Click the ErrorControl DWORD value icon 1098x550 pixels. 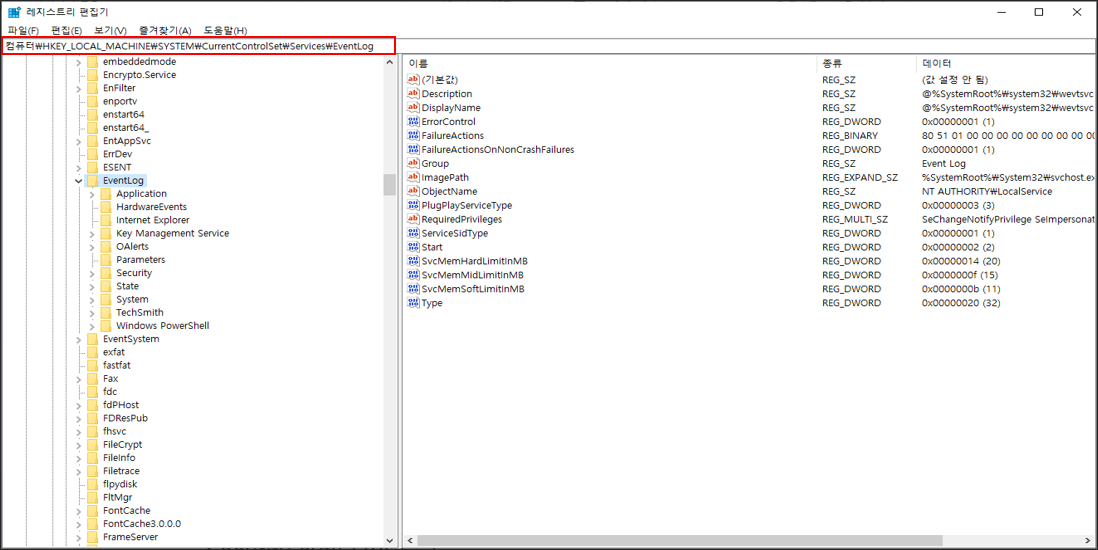tap(413, 122)
